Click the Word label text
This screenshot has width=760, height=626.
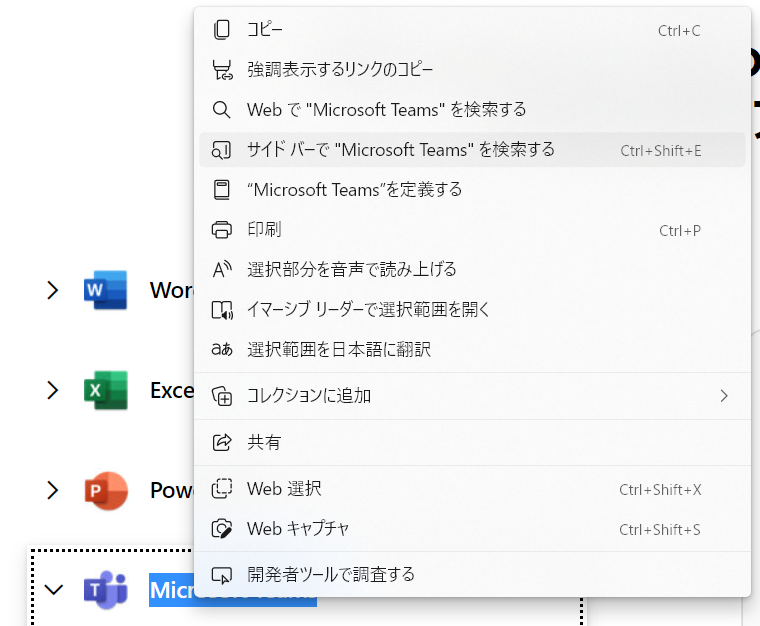(x=172, y=290)
